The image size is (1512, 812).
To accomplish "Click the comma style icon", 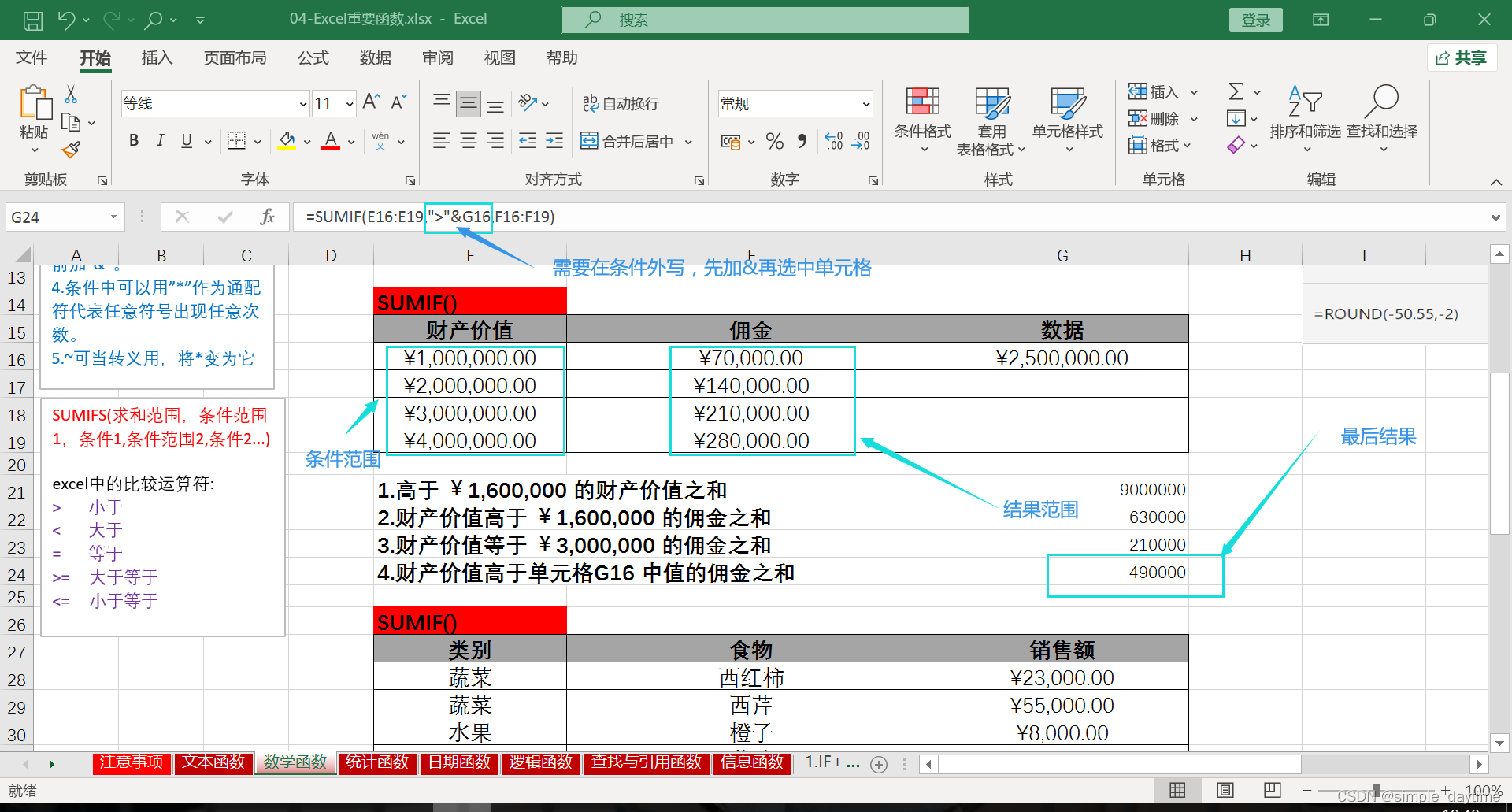I will point(802,142).
